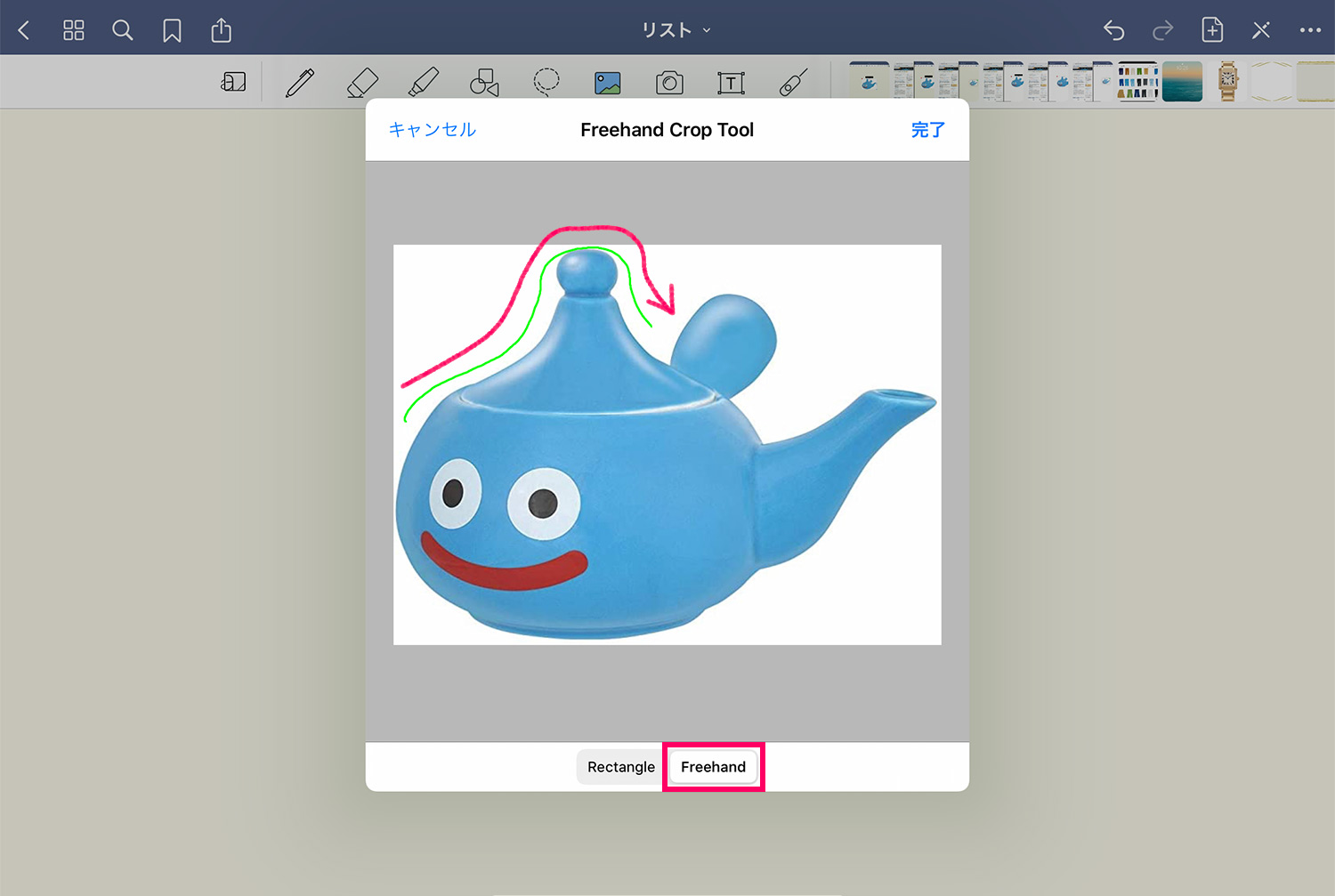The height and width of the screenshot is (896, 1335).
Task: Open the search magnifier
Action: 123,30
